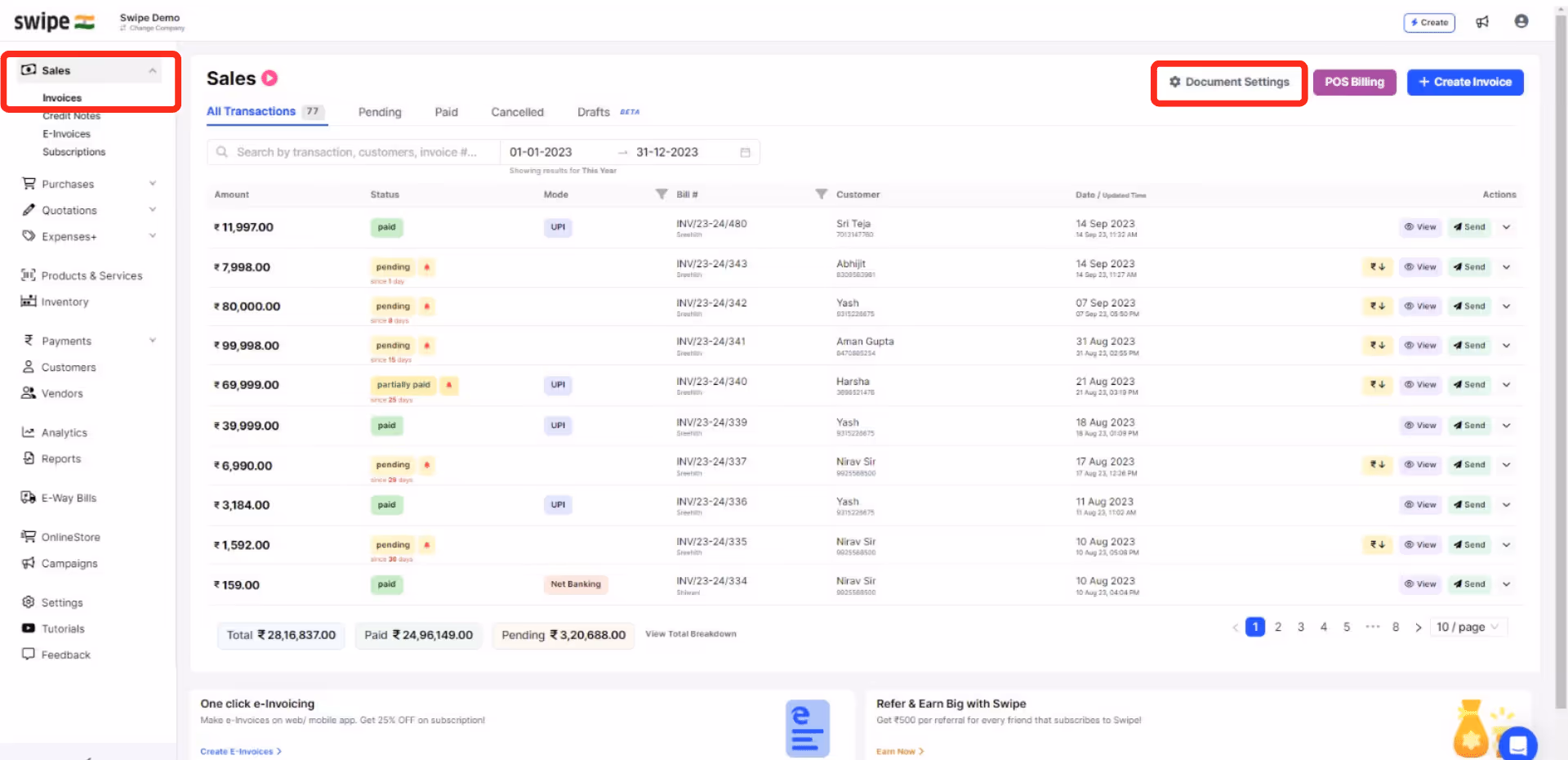Expand more actions for INV/23-24/334

(x=1507, y=584)
